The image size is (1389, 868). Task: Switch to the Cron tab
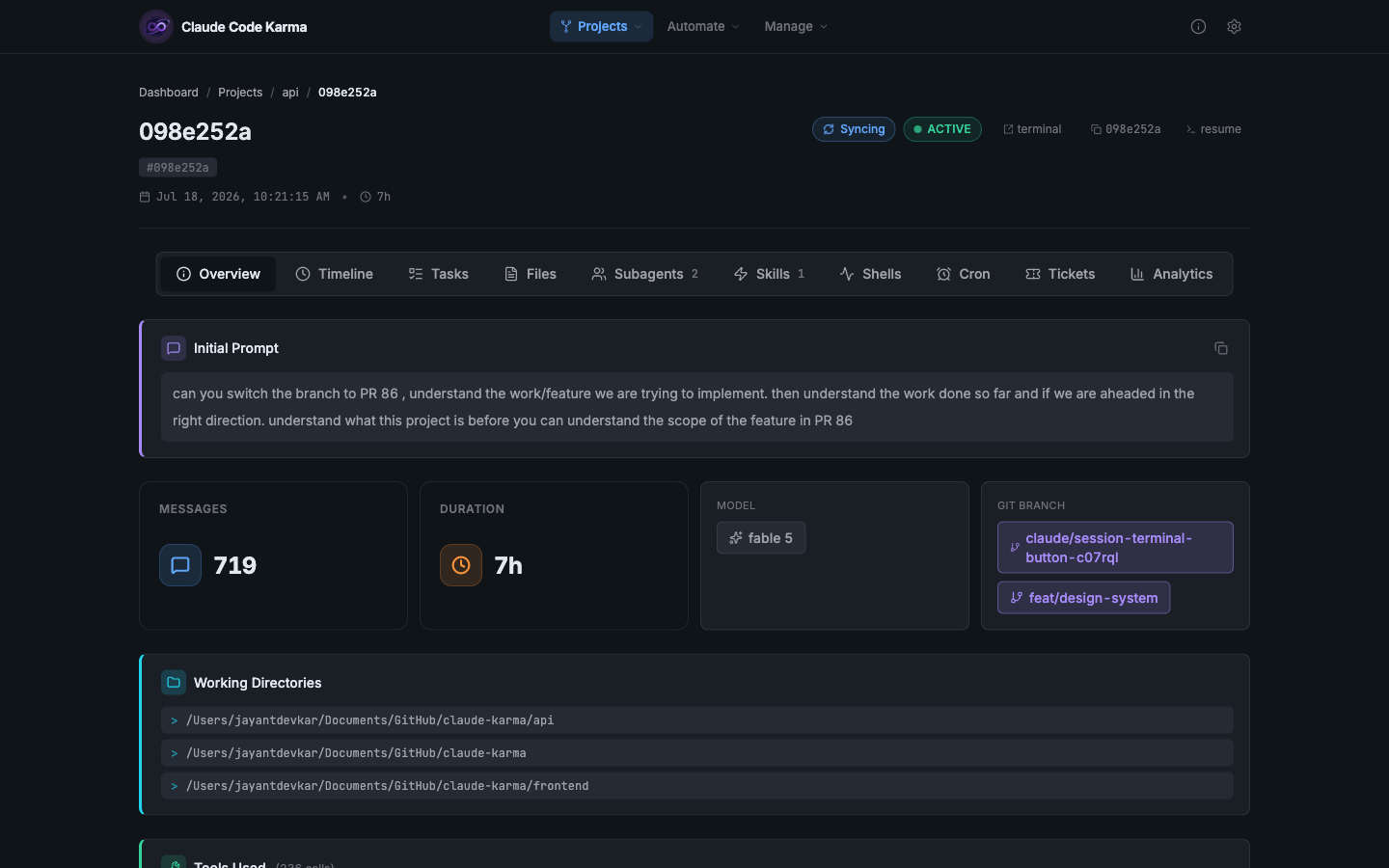(x=964, y=274)
